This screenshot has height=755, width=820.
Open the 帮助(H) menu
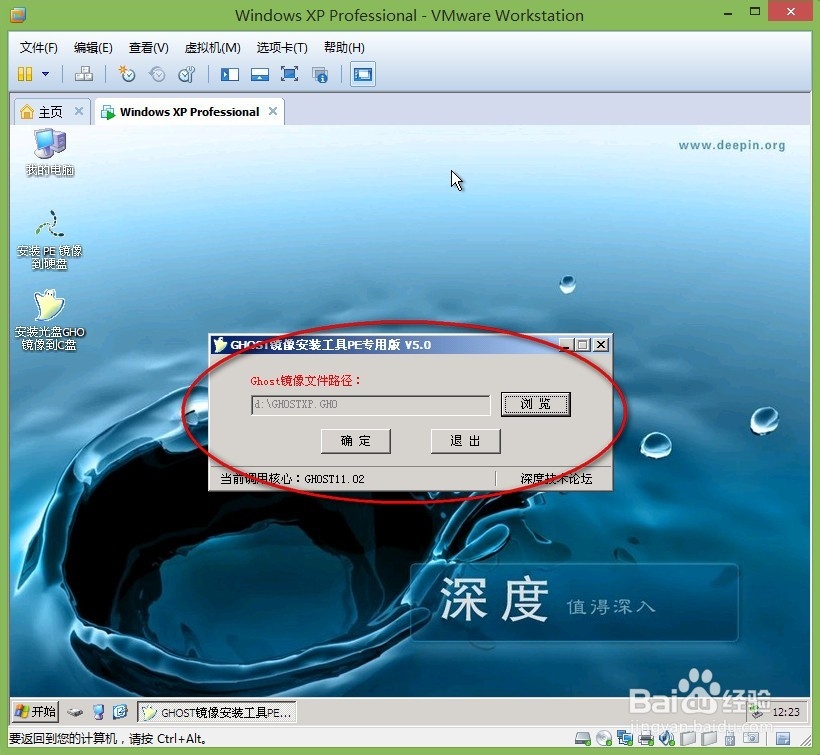(344, 48)
